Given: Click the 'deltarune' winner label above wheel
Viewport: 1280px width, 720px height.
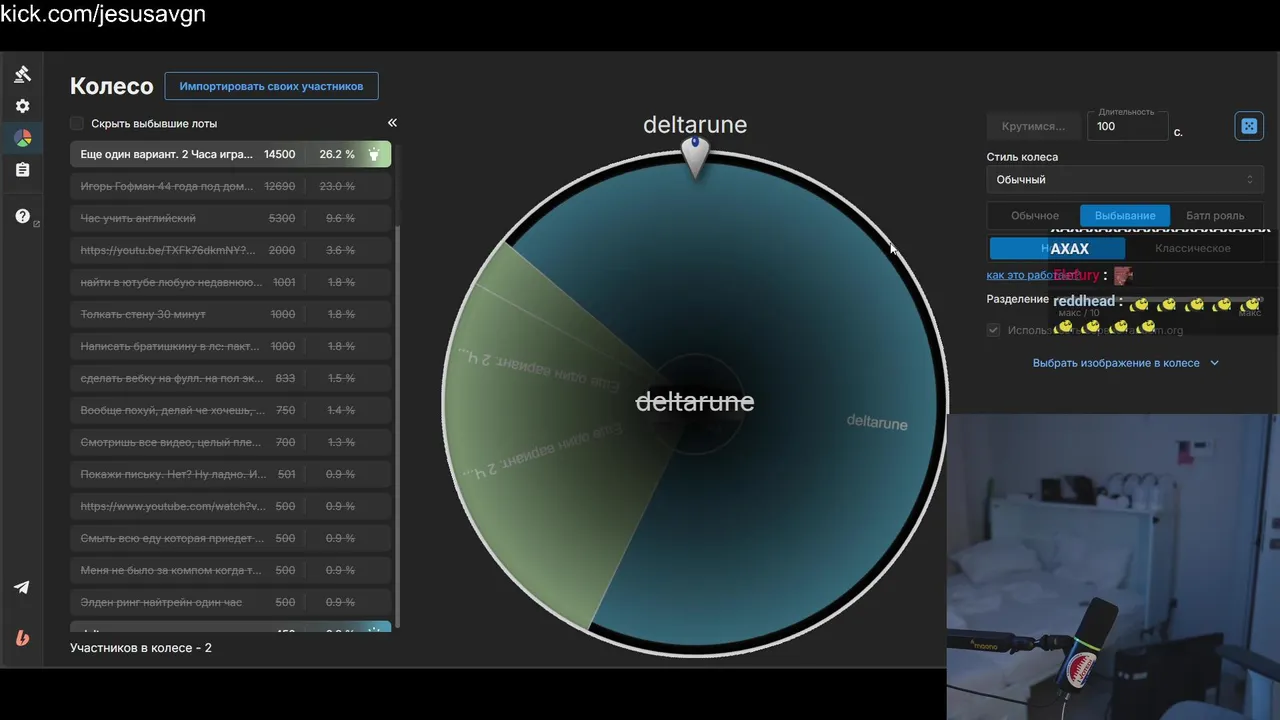Looking at the screenshot, I should [x=695, y=124].
